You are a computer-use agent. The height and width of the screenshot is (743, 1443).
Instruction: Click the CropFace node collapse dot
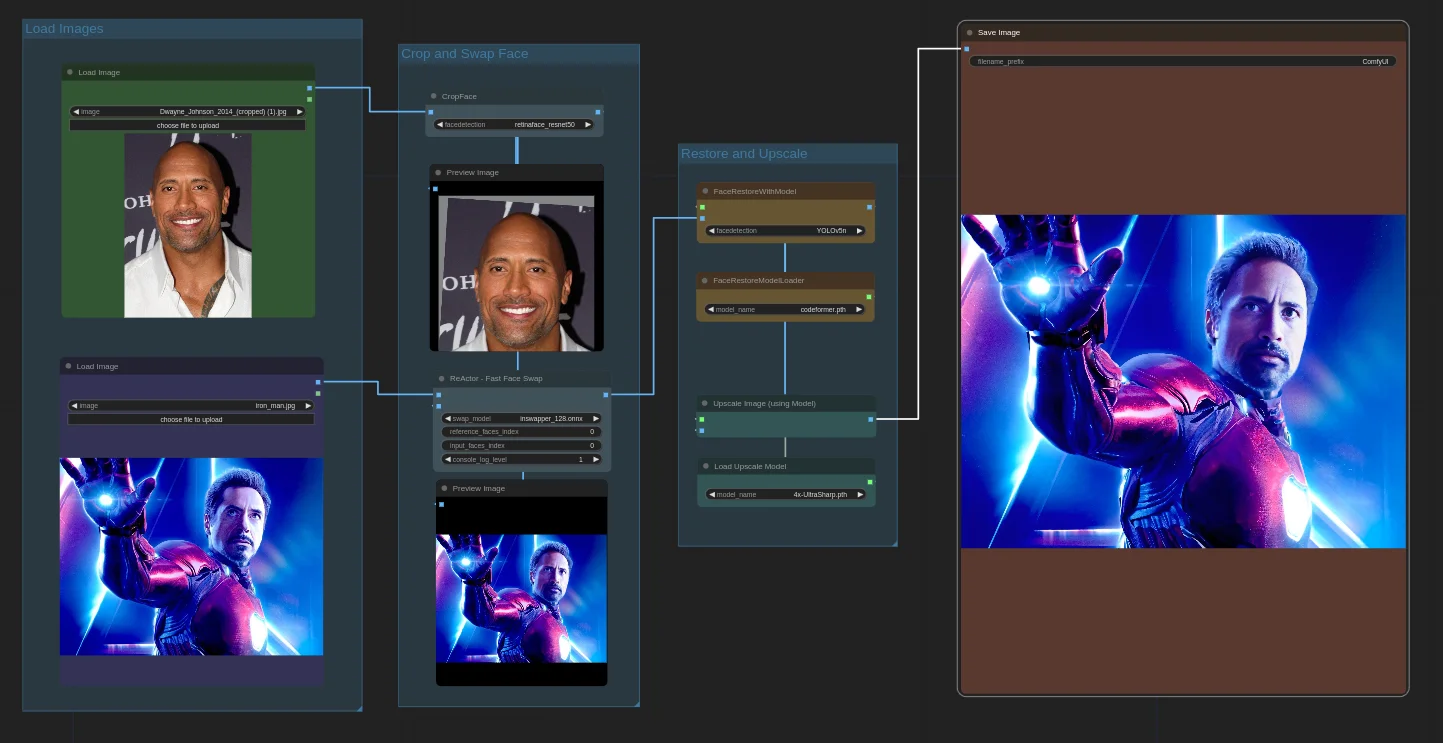(x=433, y=96)
